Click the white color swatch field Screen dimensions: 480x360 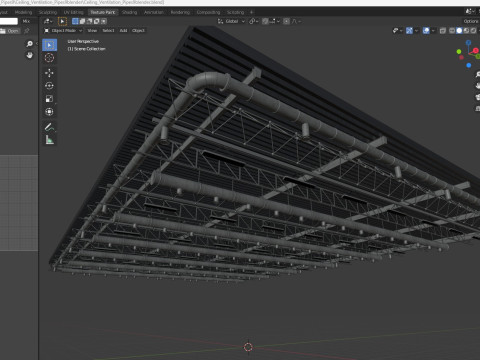9,21
